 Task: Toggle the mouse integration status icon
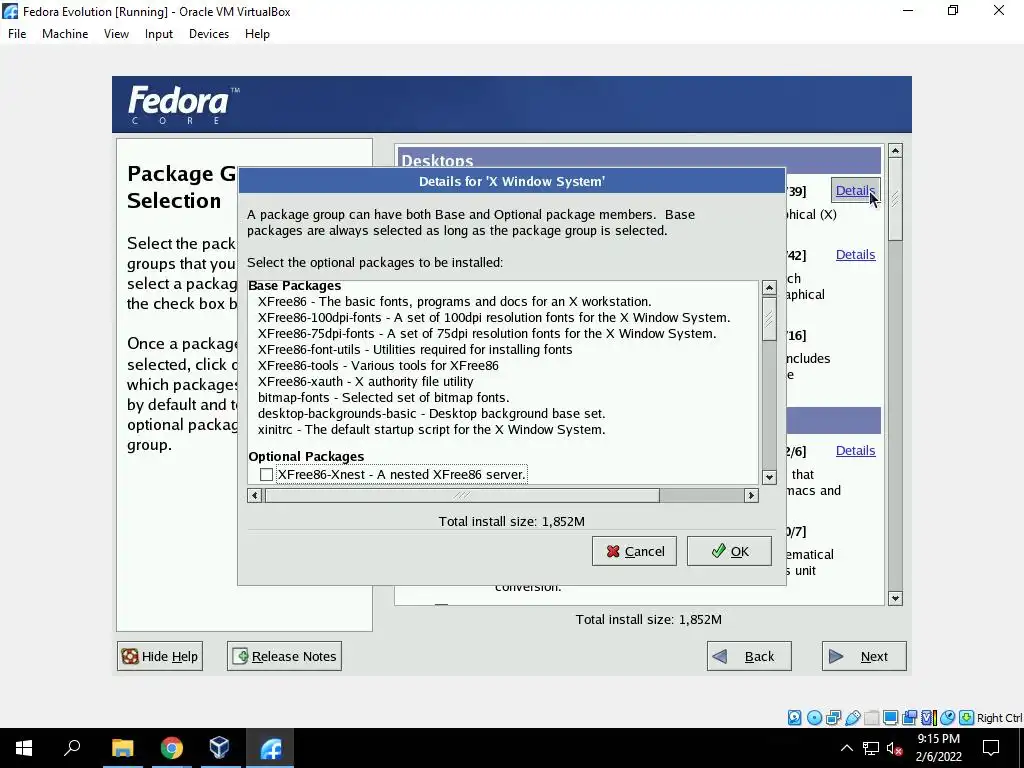pos(948,718)
